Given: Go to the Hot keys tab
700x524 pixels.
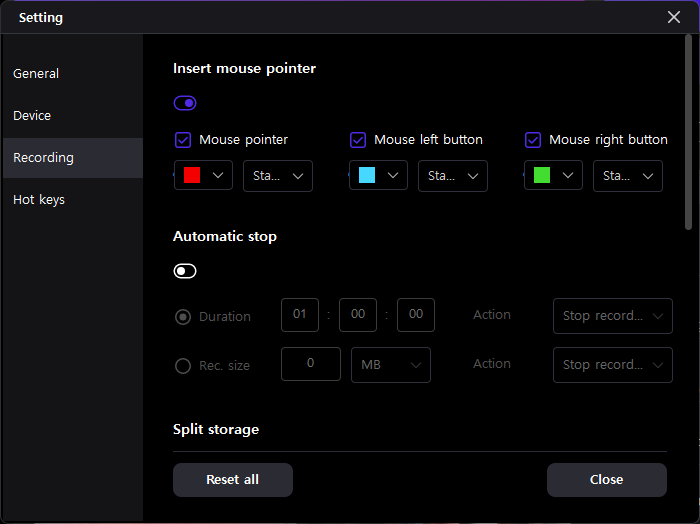Looking at the screenshot, I should [x=39, y=200].
